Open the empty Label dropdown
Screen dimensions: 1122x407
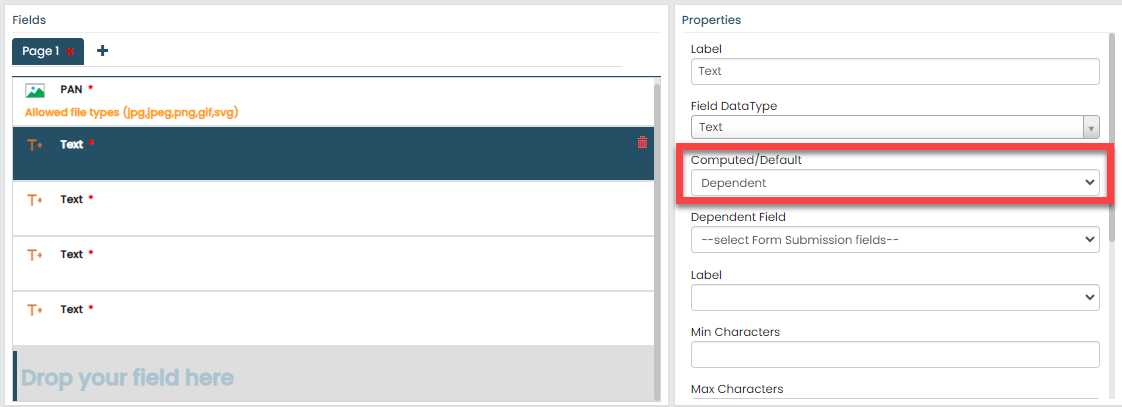click(x=895, y=297)
